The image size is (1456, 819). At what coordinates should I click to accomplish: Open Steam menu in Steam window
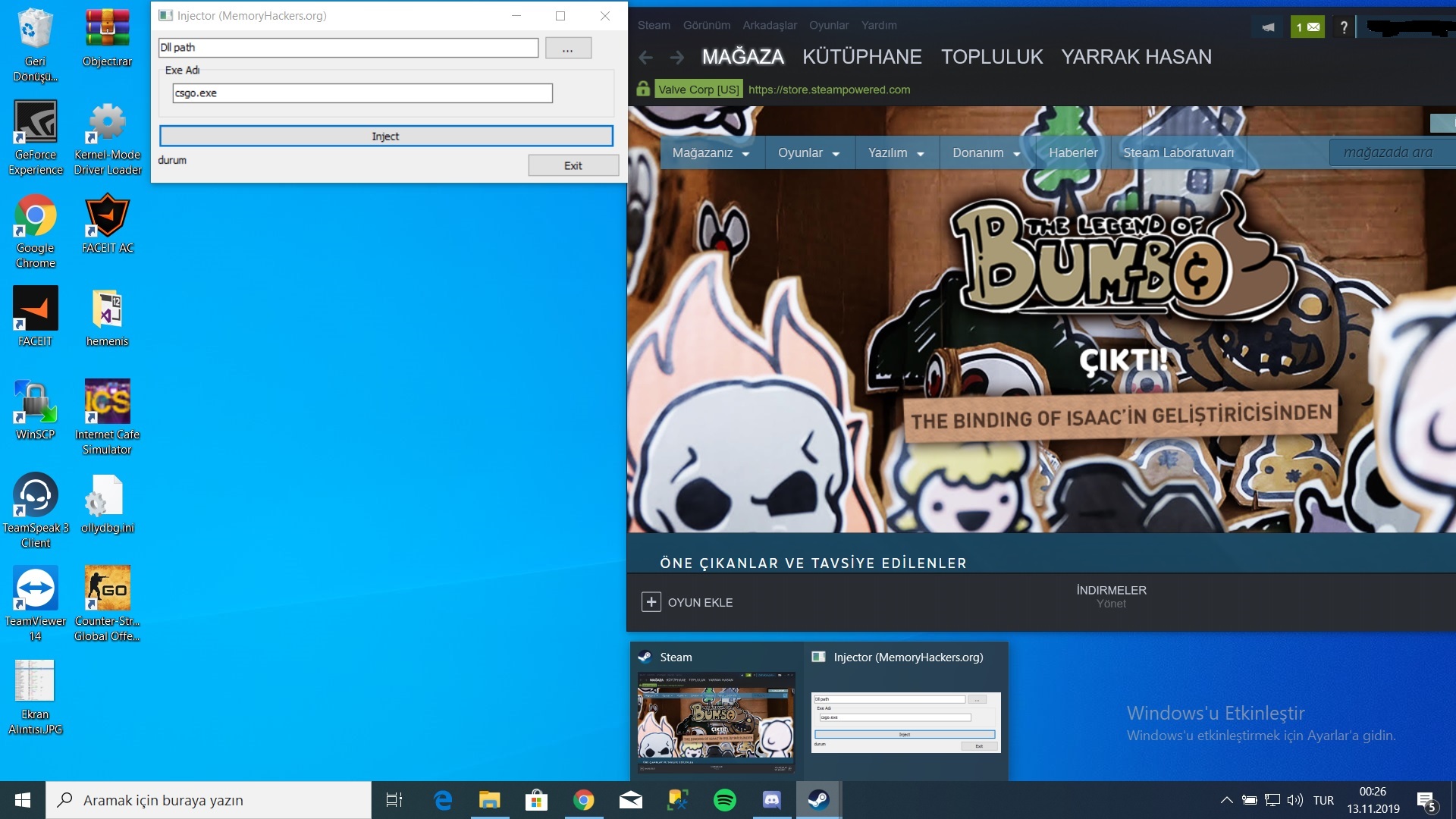tap(654, 25)
